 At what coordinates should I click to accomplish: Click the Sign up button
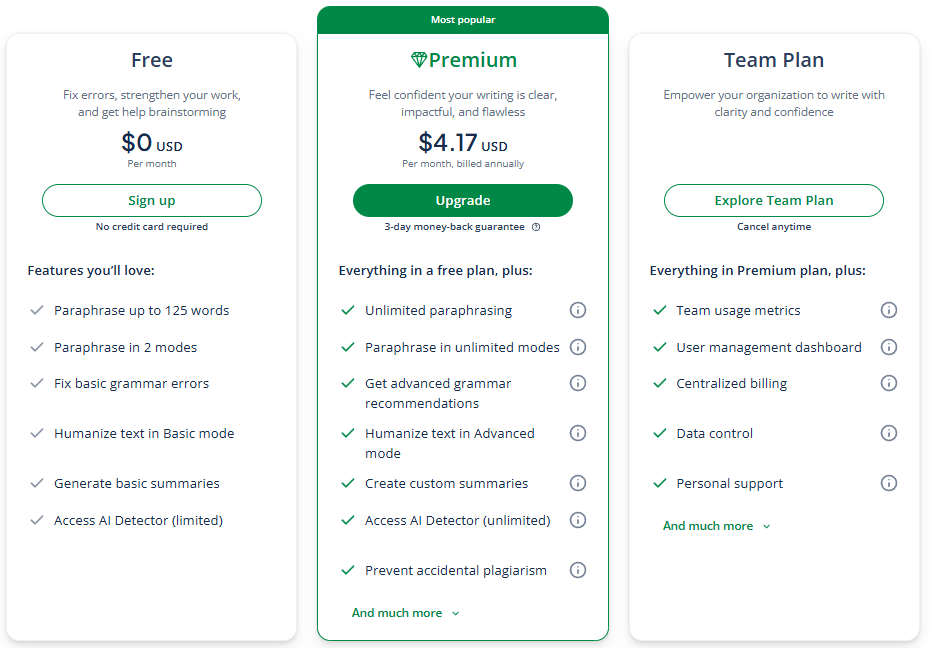[x=152, y=200]
